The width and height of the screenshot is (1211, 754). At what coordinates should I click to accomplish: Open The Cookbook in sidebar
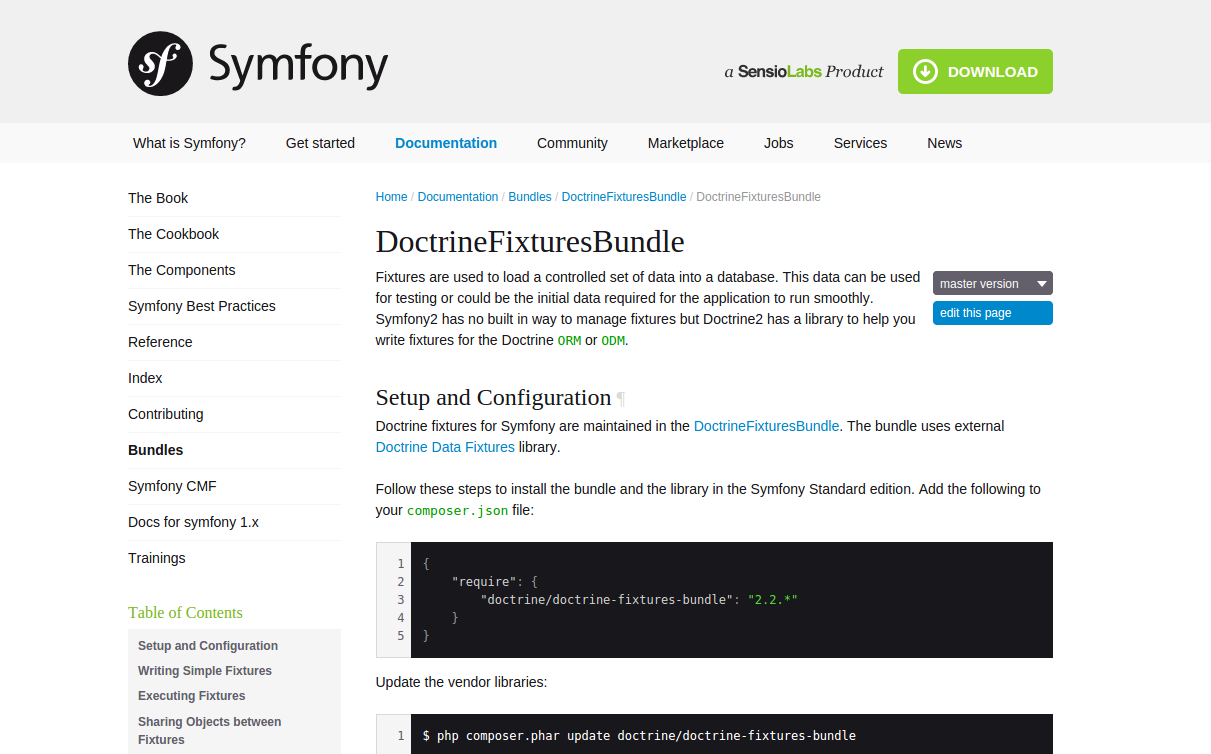click(x=173, y=234)
